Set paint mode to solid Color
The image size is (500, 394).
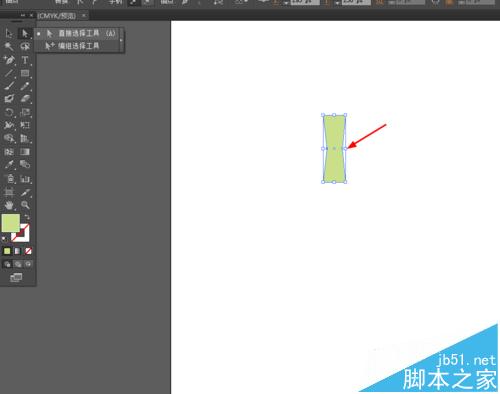(x=7, y=251)
